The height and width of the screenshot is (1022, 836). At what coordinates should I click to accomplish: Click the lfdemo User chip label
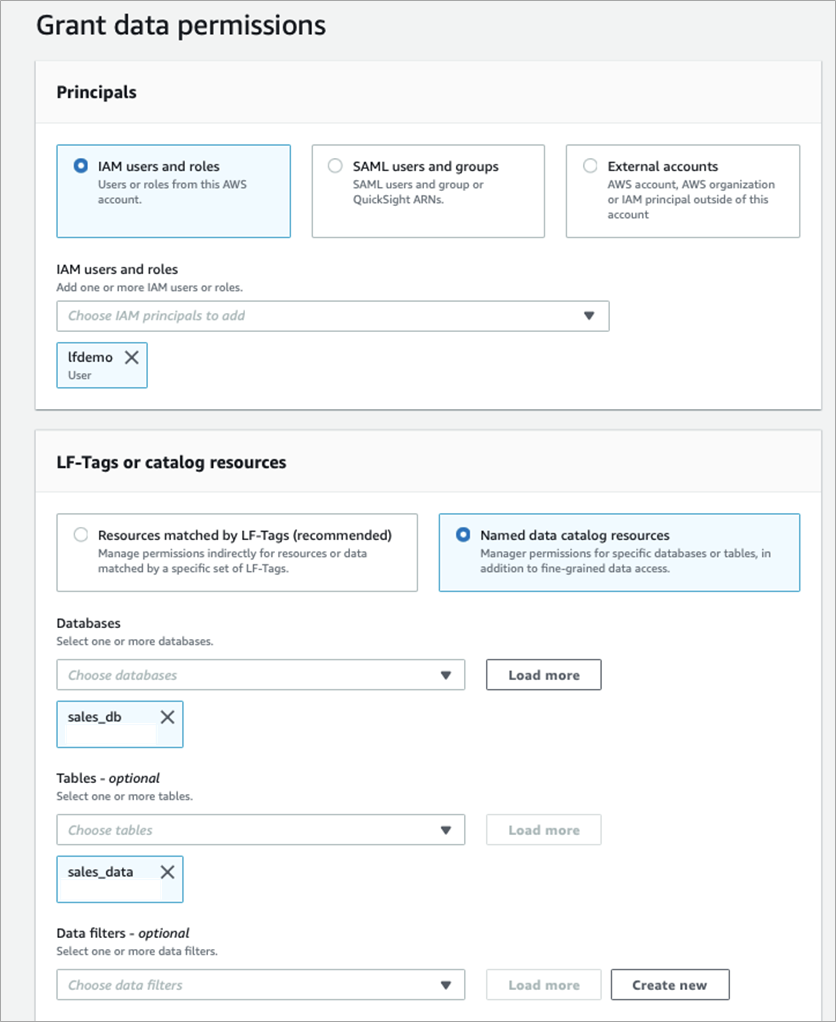tap(90, 357)
